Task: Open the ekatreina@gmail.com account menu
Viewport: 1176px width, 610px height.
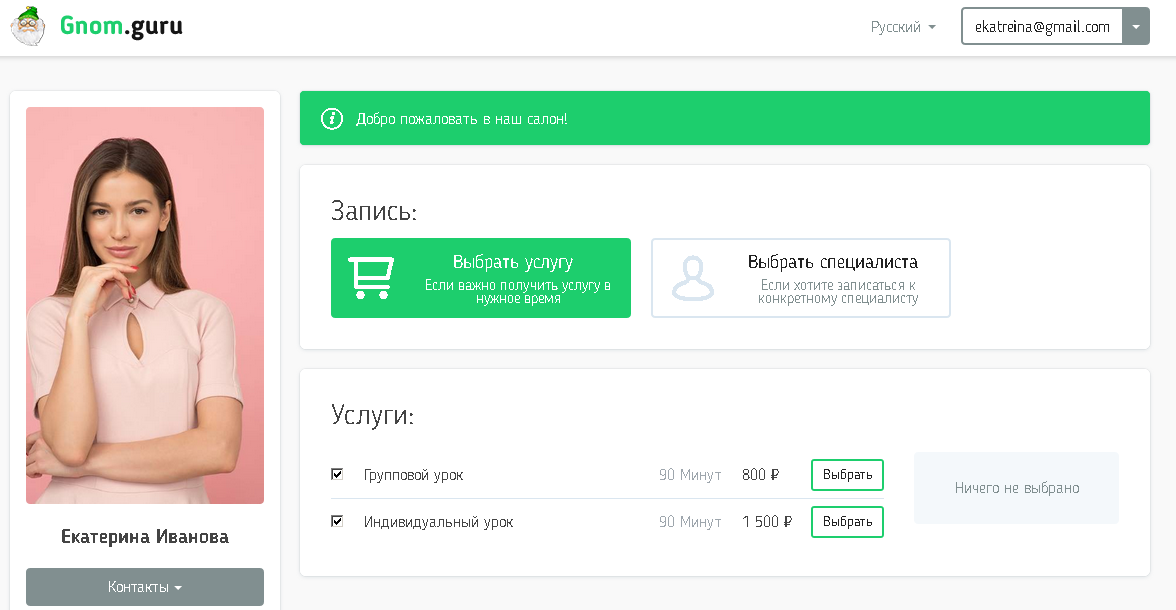Action: coord(1044,26)
